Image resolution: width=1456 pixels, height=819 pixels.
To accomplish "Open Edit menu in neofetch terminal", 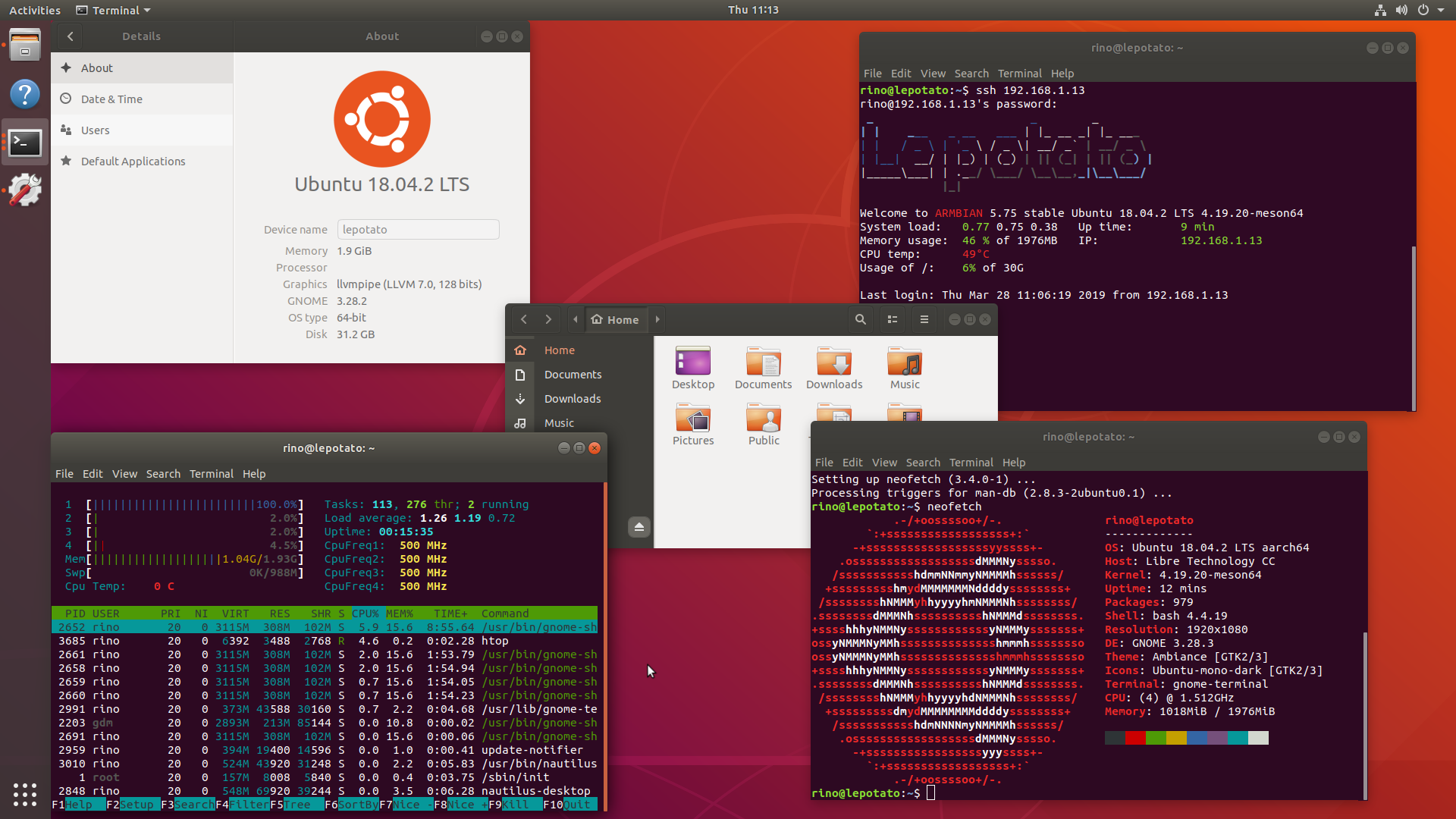I will 852,463.
